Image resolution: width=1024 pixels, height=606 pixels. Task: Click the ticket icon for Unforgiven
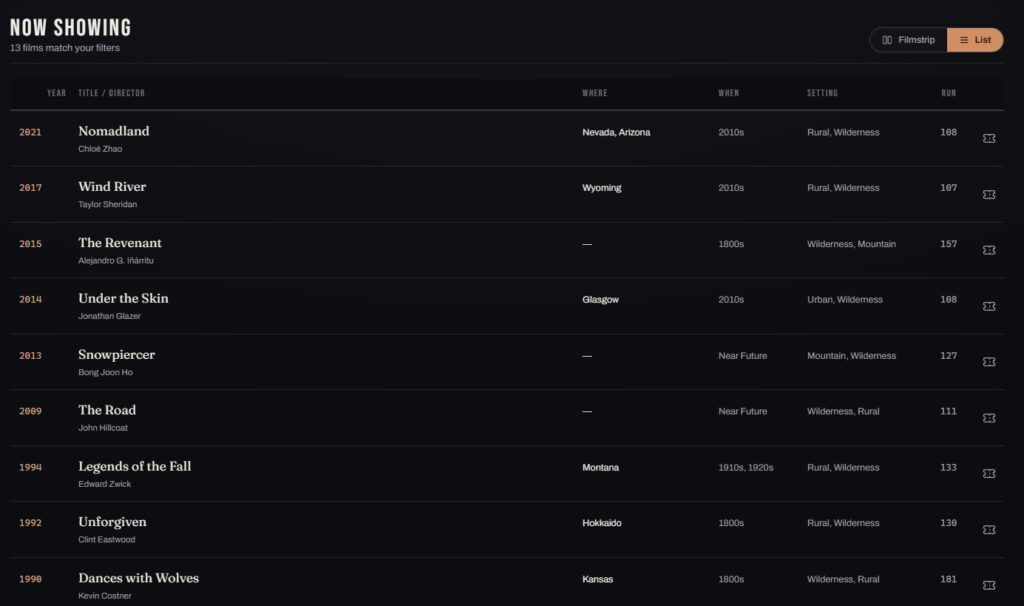(x=989, y=530)
